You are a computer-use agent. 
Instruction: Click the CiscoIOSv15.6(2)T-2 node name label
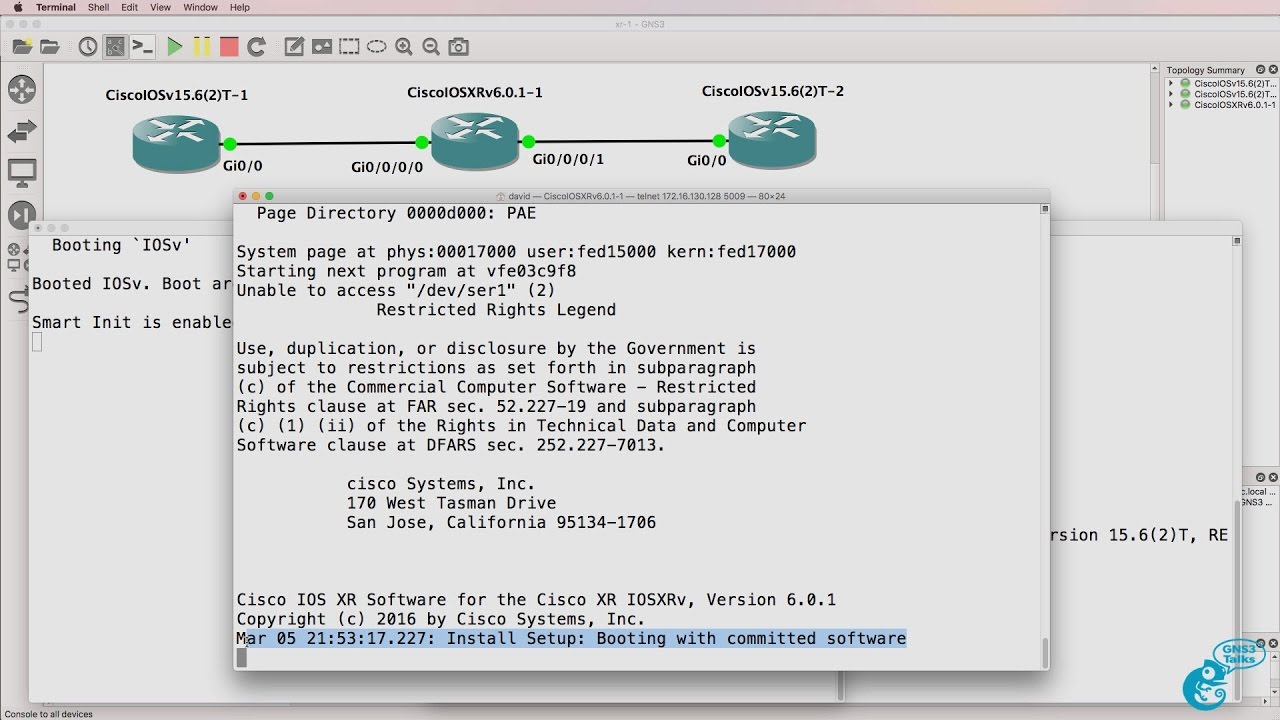773,91
